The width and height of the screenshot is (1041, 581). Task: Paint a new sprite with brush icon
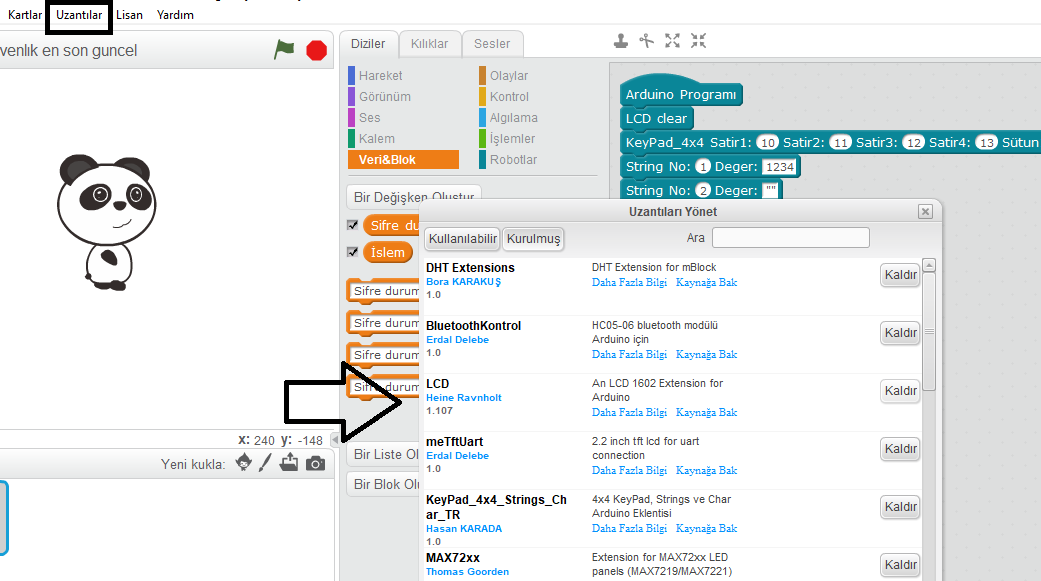(266, 462)
